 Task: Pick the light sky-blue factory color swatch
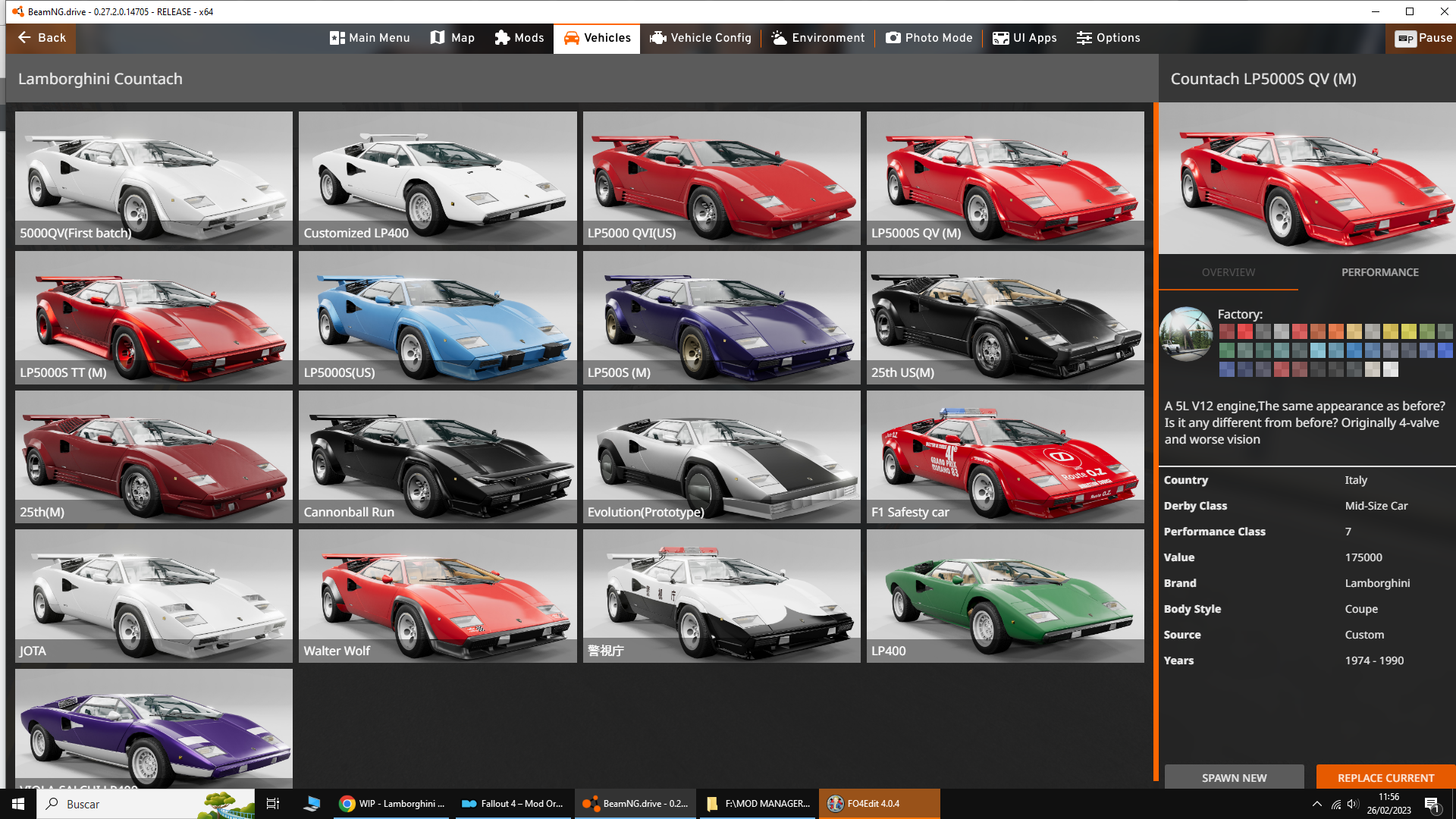1318,350
